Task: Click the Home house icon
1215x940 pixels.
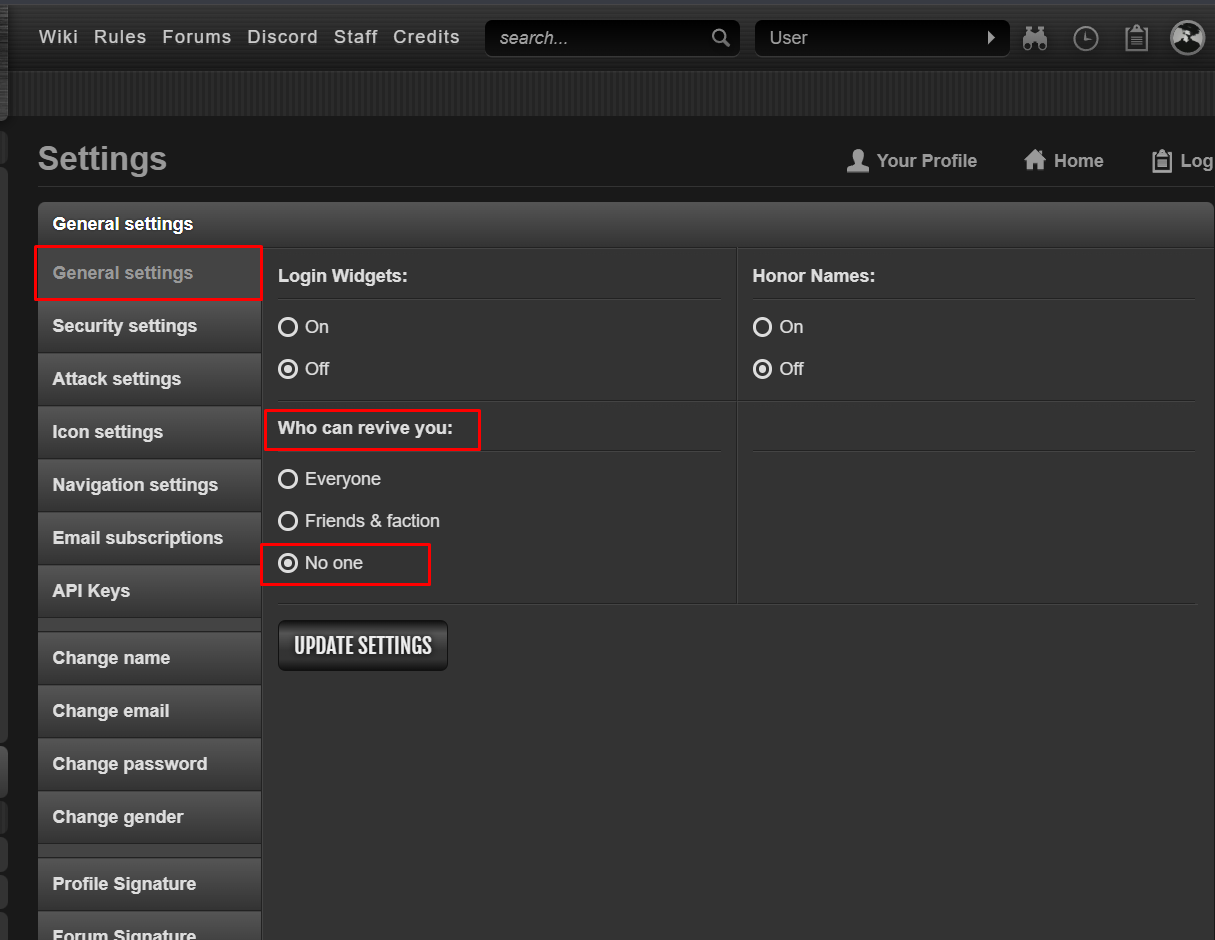Action: click(1035, 160)
